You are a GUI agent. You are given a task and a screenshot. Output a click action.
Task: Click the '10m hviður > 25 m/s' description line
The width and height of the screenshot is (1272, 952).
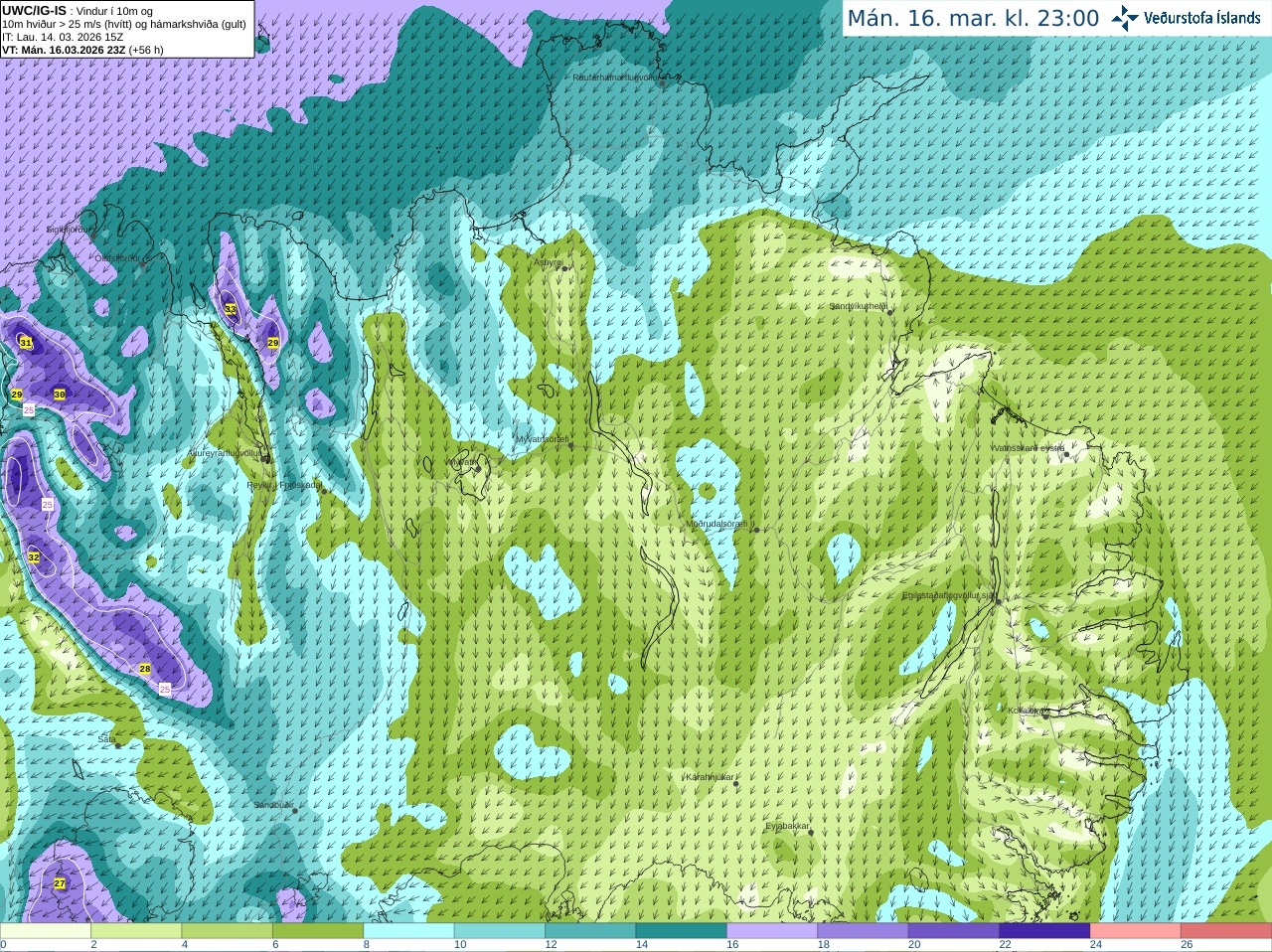coord(124,24)
